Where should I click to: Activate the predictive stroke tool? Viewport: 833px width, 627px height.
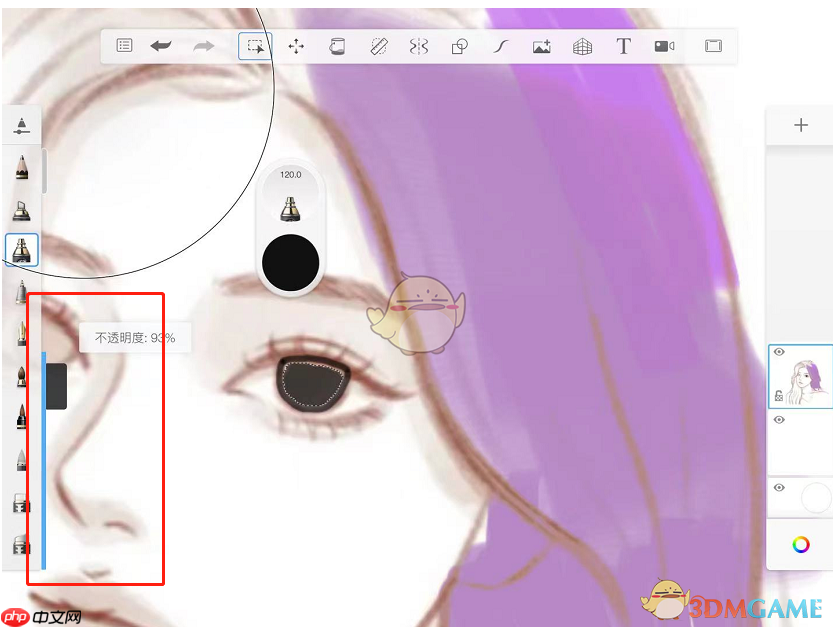point(500,46)
